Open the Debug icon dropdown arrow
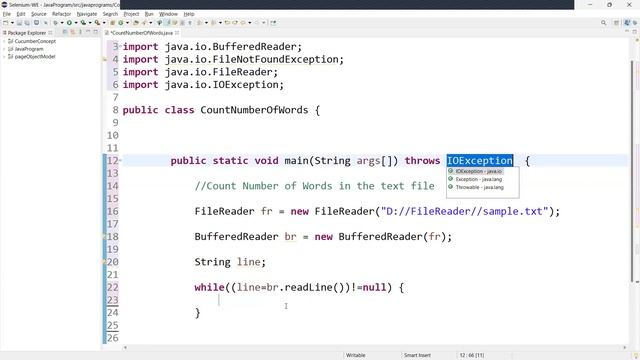 pos(62,23)
